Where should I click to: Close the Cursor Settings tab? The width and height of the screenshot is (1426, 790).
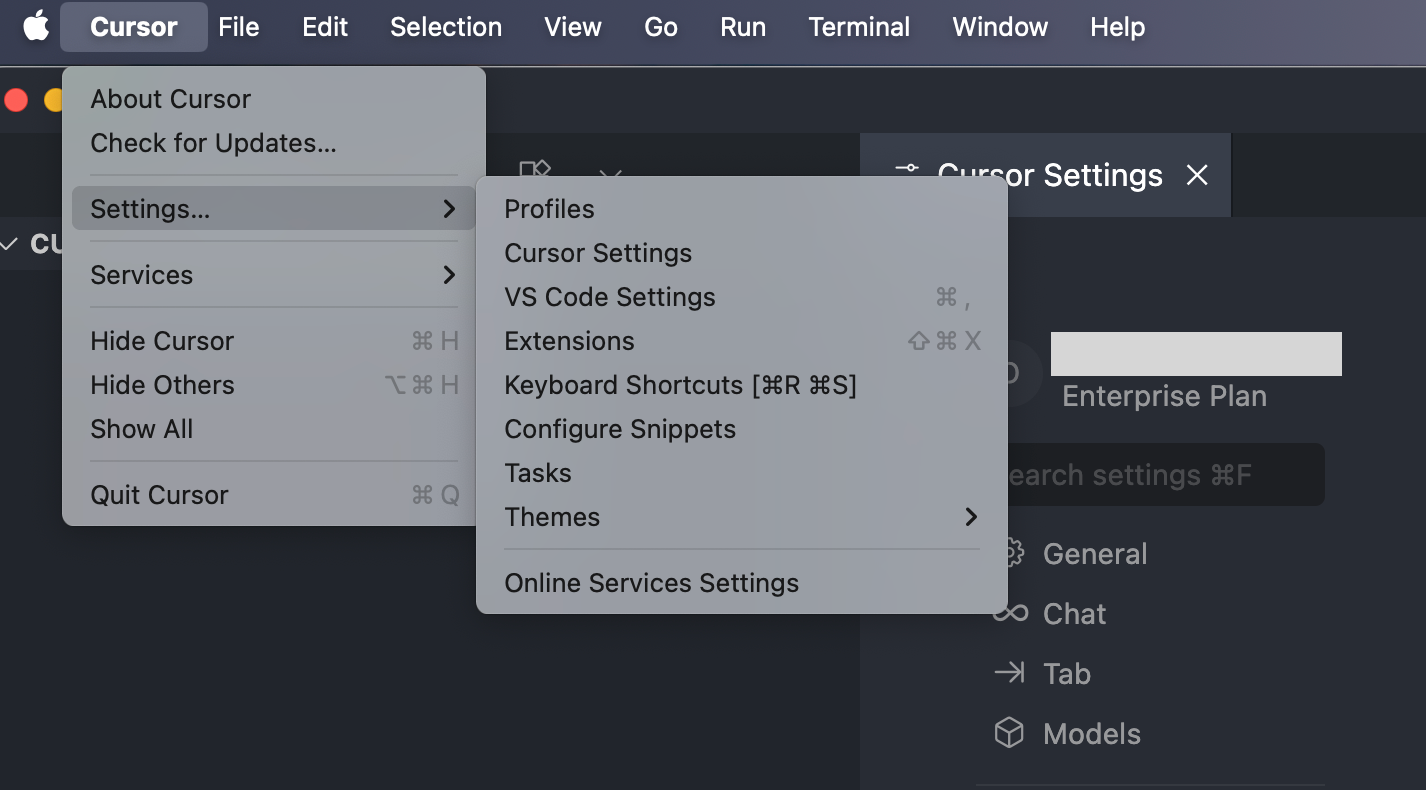coord(1197,176)
